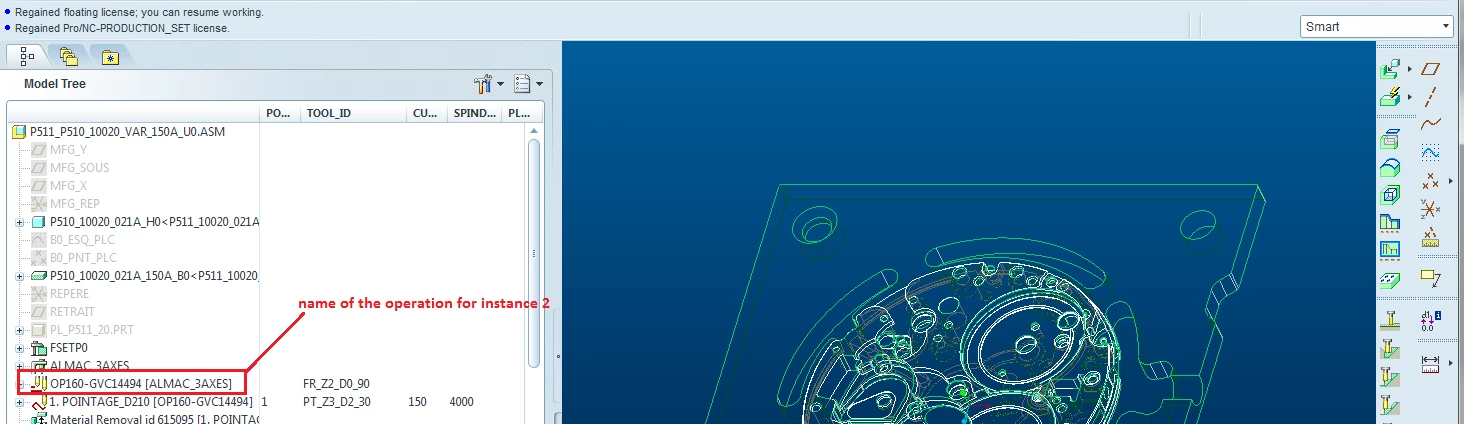Click the navigator panel collapse handle
Screen dimensions: 1464x424
[x=557, y=358]
